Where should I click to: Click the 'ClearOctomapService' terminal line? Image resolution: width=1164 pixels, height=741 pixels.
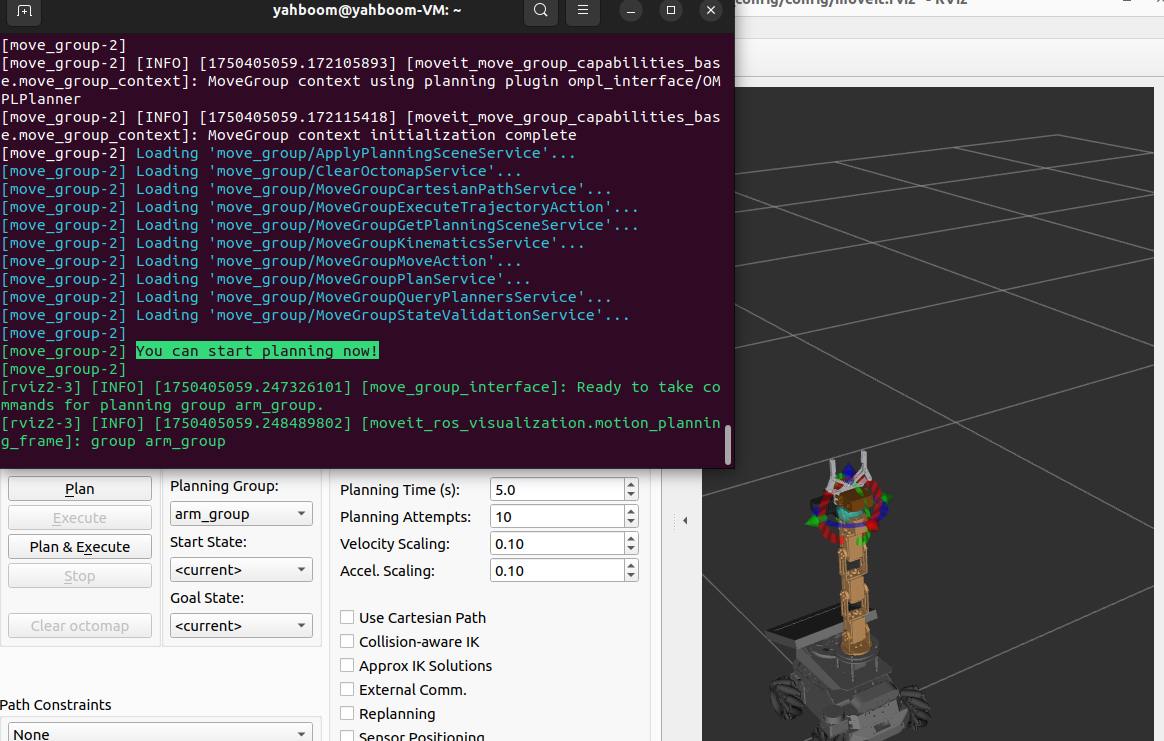(261, 171)
